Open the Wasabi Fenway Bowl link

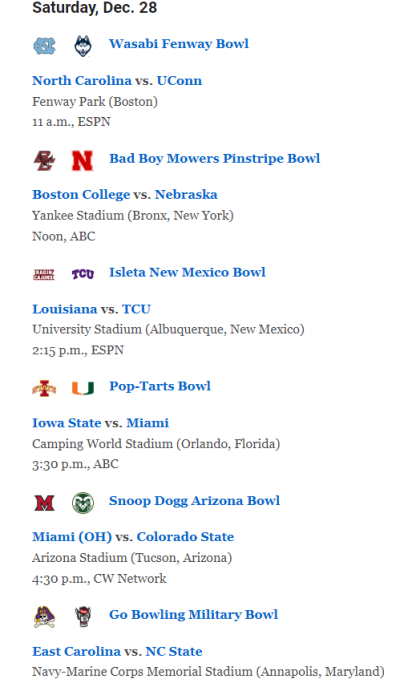coord(179,44)
